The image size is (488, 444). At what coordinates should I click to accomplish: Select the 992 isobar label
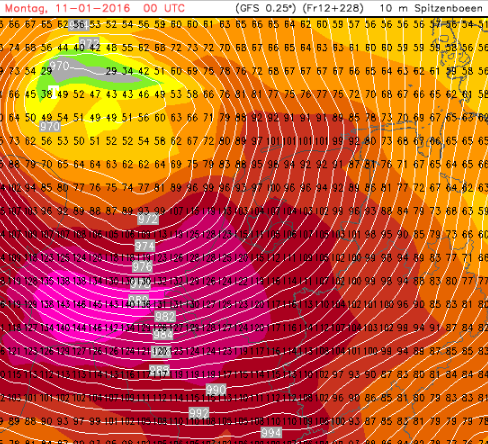(199, 413)
